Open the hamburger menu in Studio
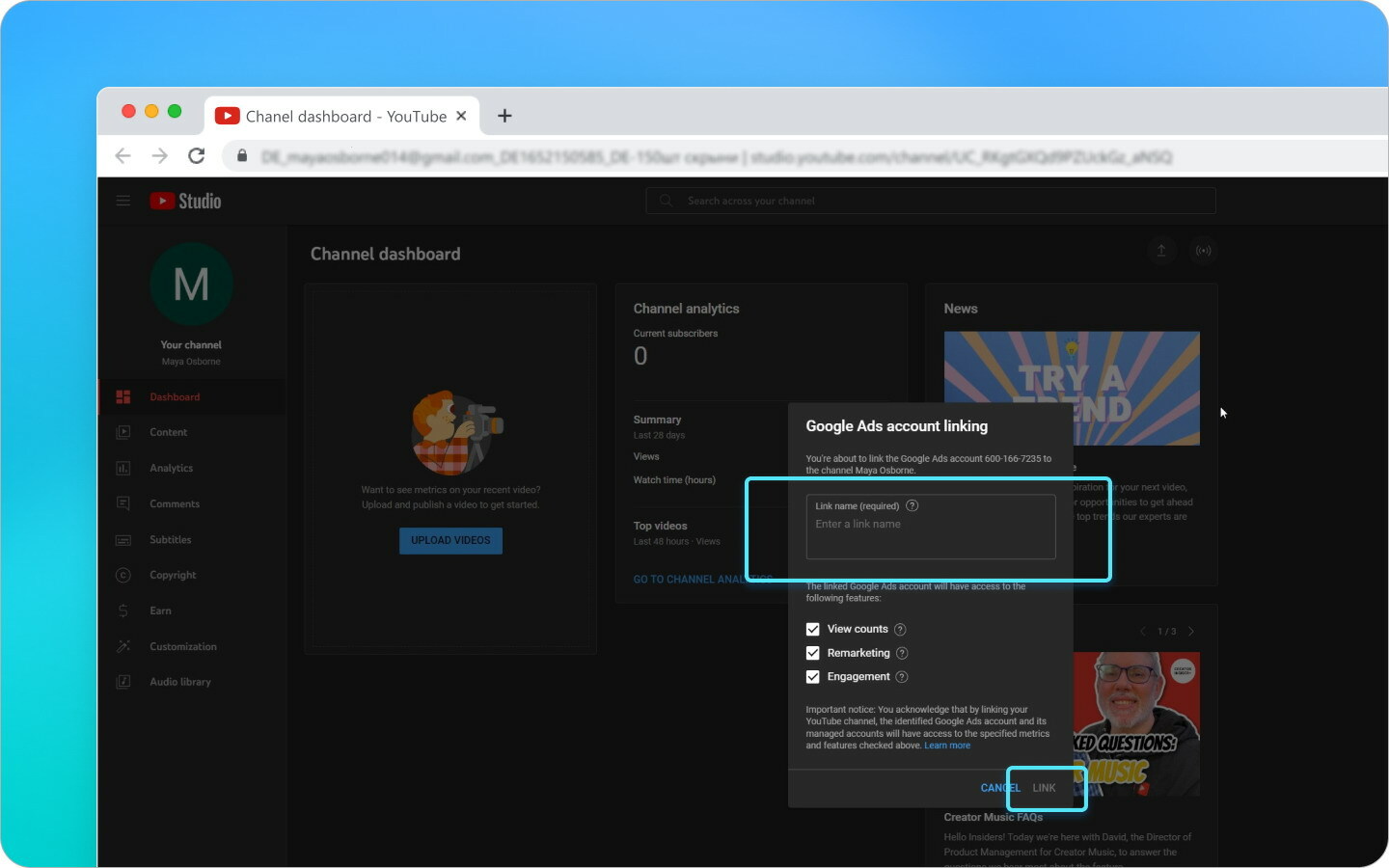This screenshot has width=1389, height=868. 123,201
